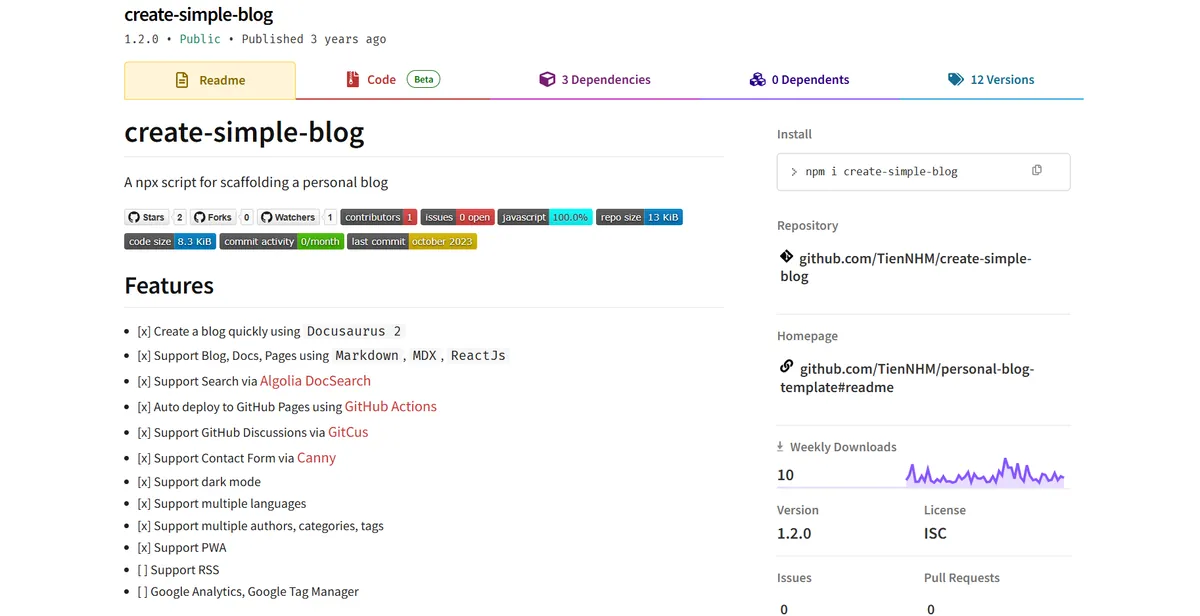Click the Pull Requests label

tap(962, 578)
